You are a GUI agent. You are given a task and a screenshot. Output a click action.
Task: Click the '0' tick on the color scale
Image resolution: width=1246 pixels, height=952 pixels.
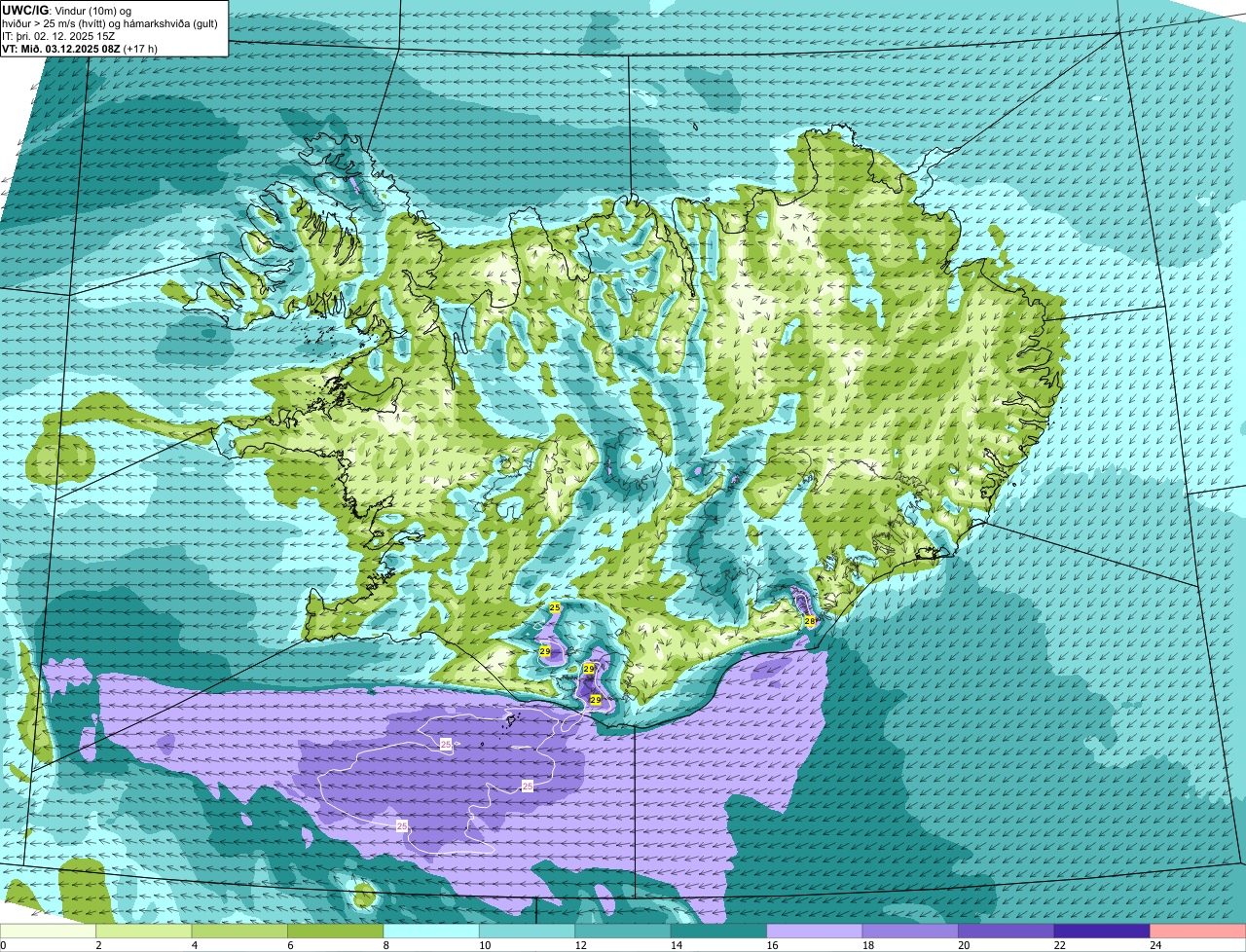[3, 944]
